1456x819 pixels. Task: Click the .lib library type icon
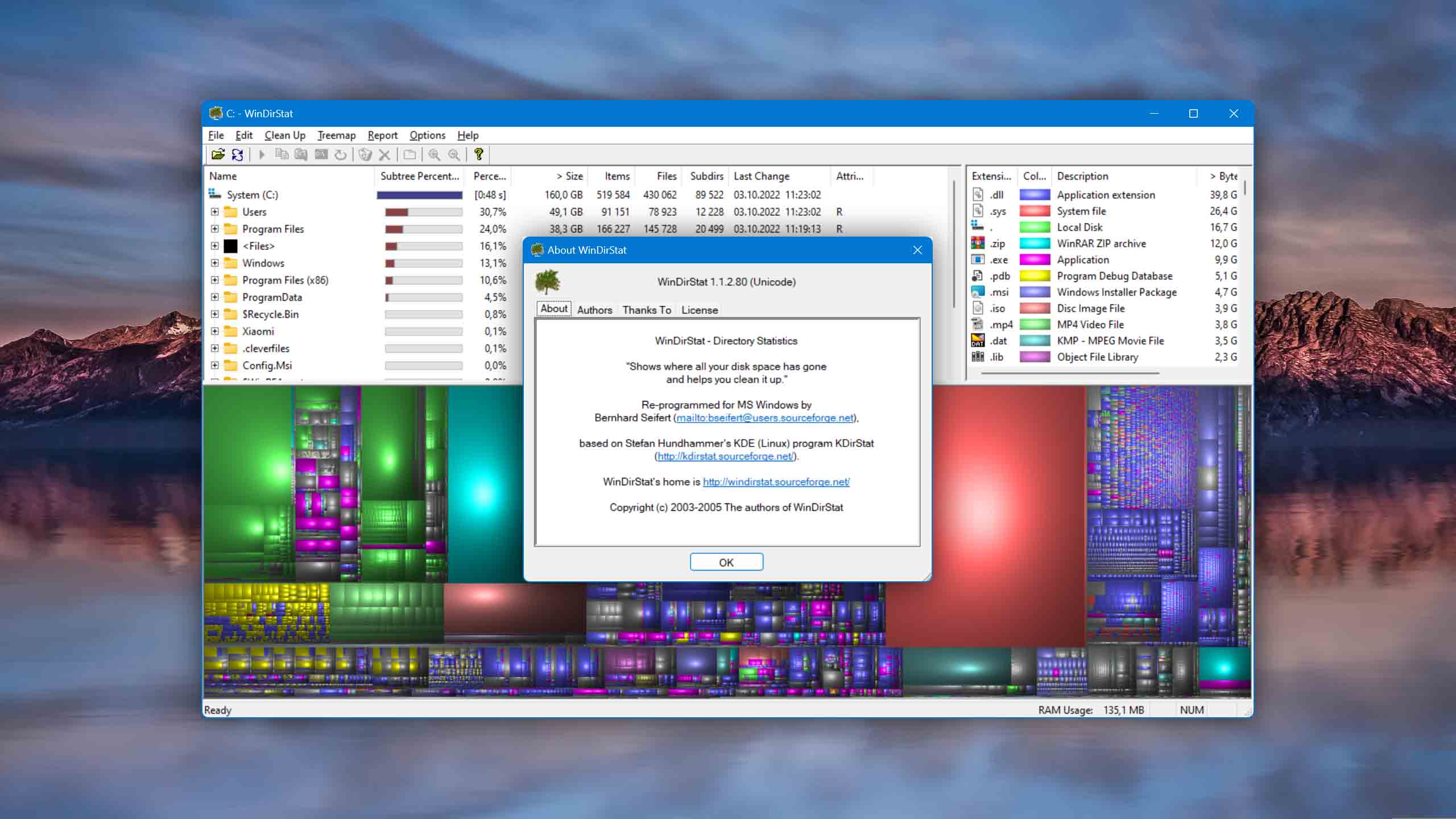pyautogui.click(x=978, y=357)
